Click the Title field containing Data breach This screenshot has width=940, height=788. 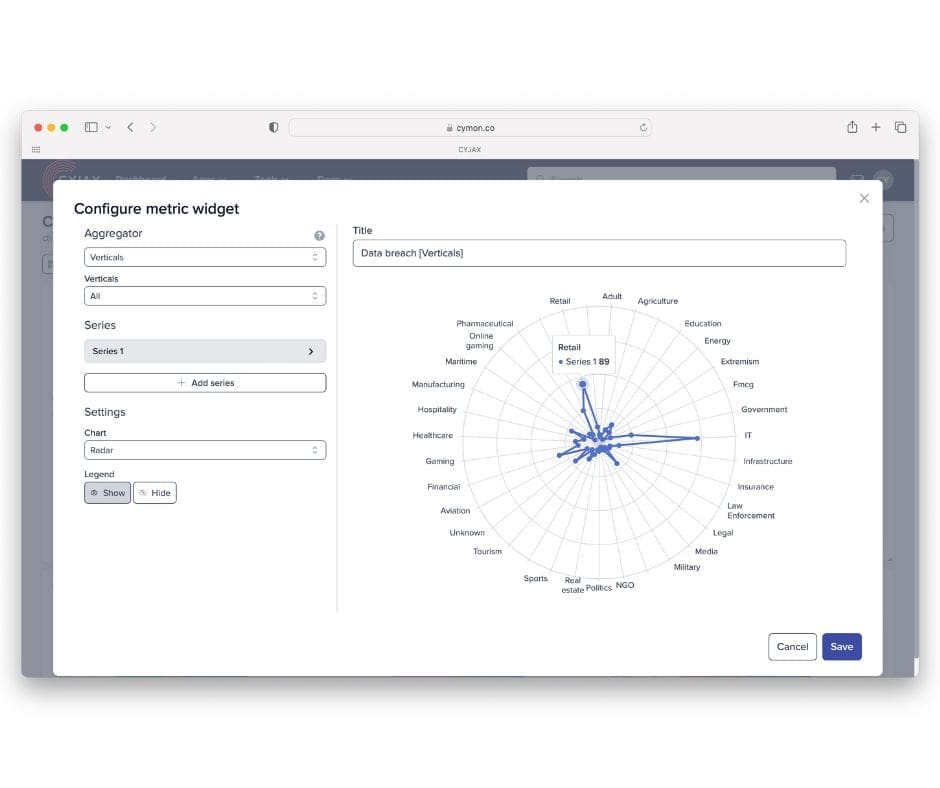[x=600, y=253]
